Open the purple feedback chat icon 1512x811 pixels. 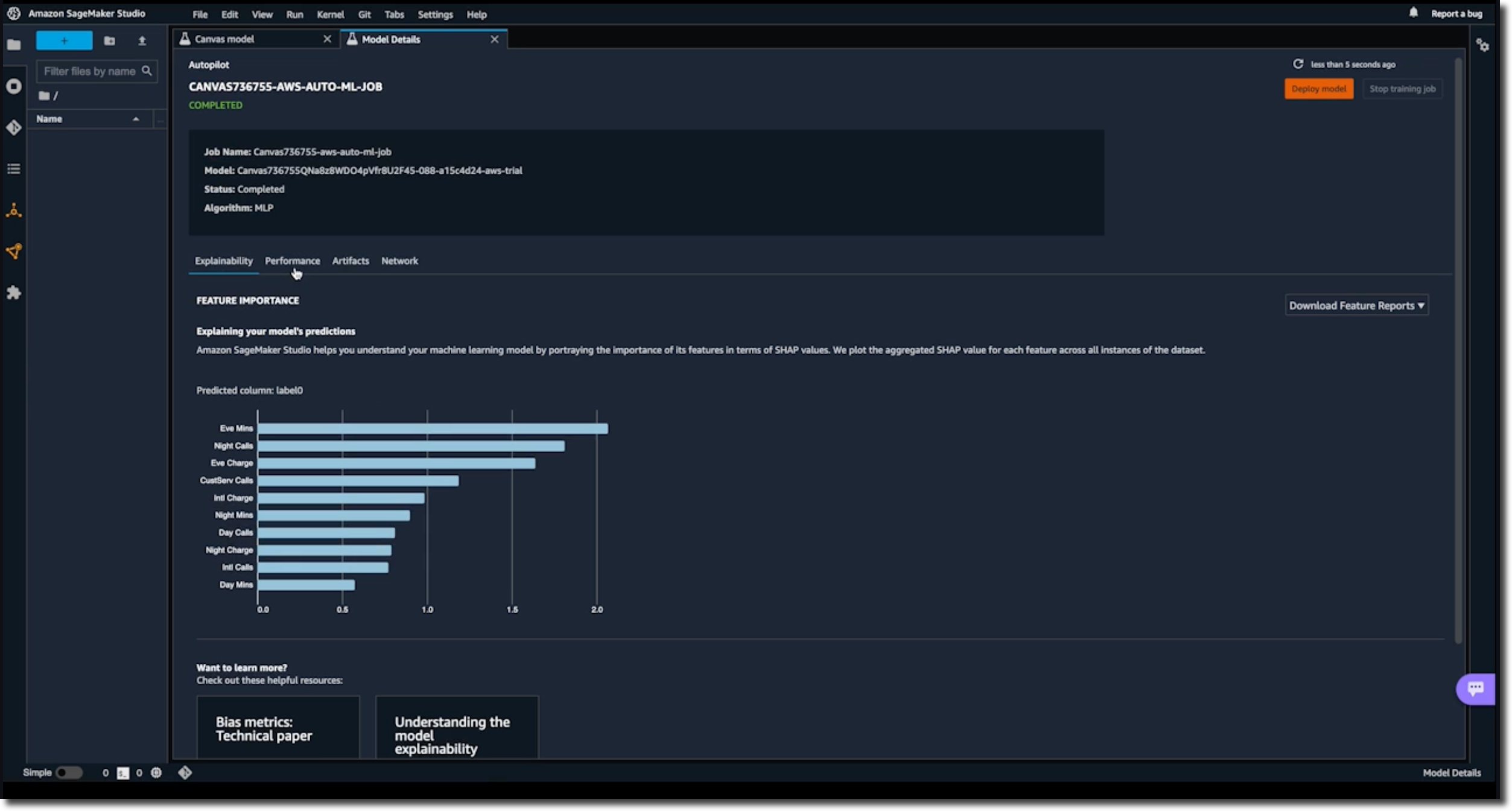coord(1475,689)
